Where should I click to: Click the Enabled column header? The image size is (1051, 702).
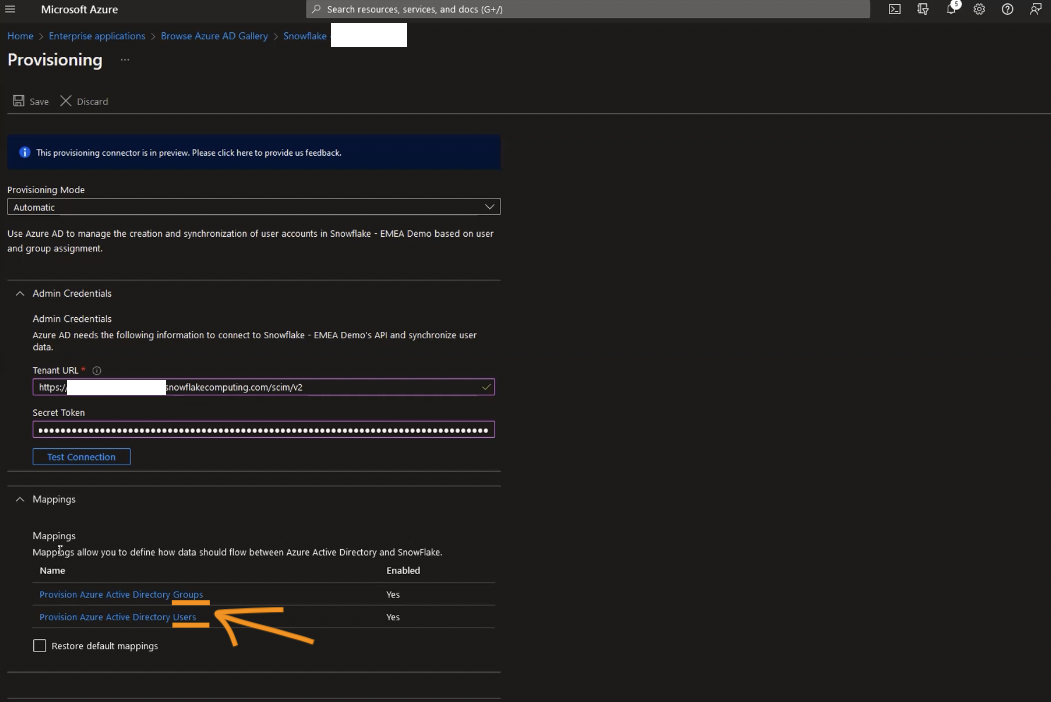pyautogui.click(x=404, y=571)
